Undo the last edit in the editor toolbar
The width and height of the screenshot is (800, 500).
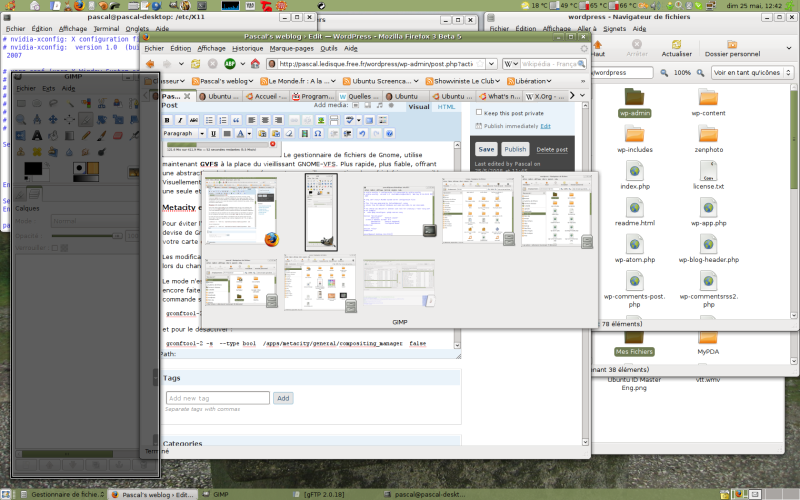click(x=362, y=134)
